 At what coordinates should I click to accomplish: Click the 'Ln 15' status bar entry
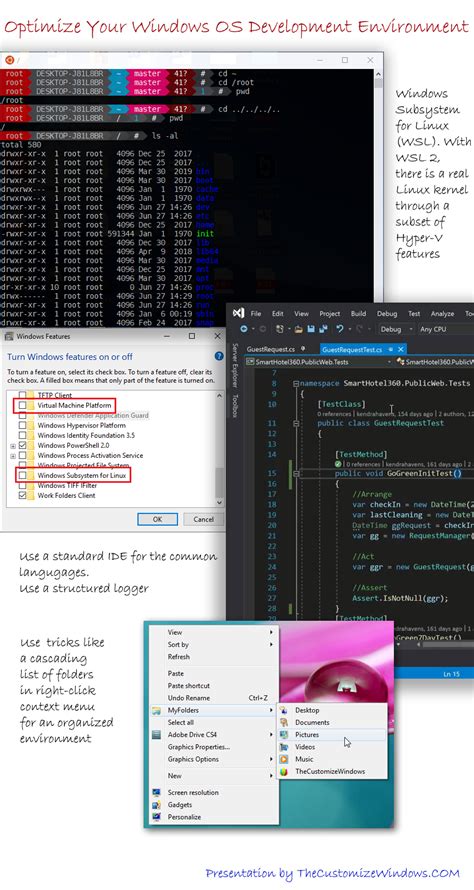(451, 674)
